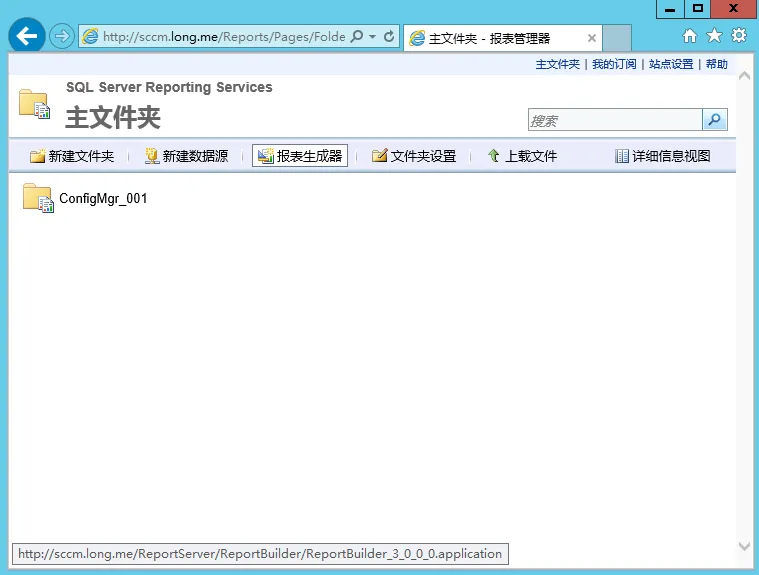Open browser Tools gear icon

coord(739,35)
